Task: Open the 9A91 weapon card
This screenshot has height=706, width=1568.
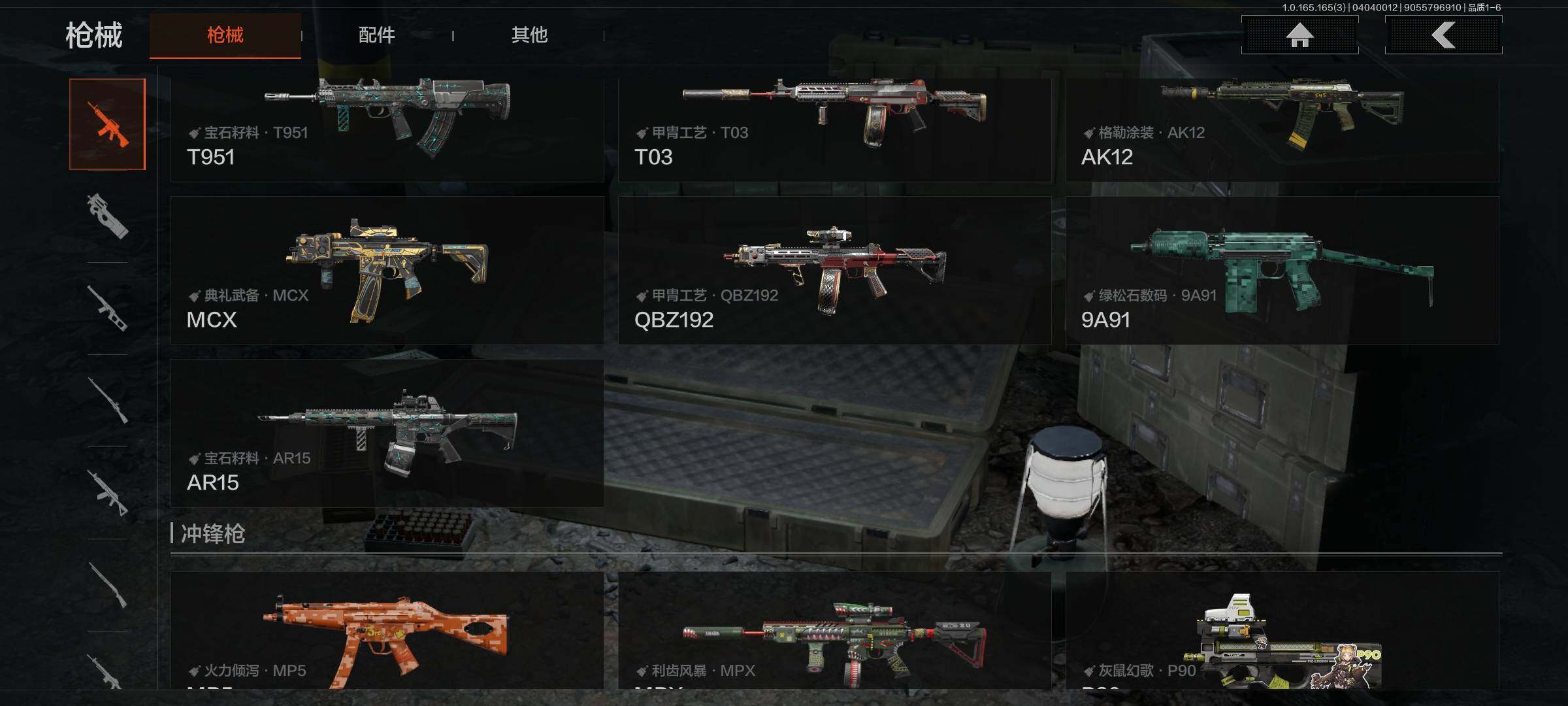Action: point(1282,271)
